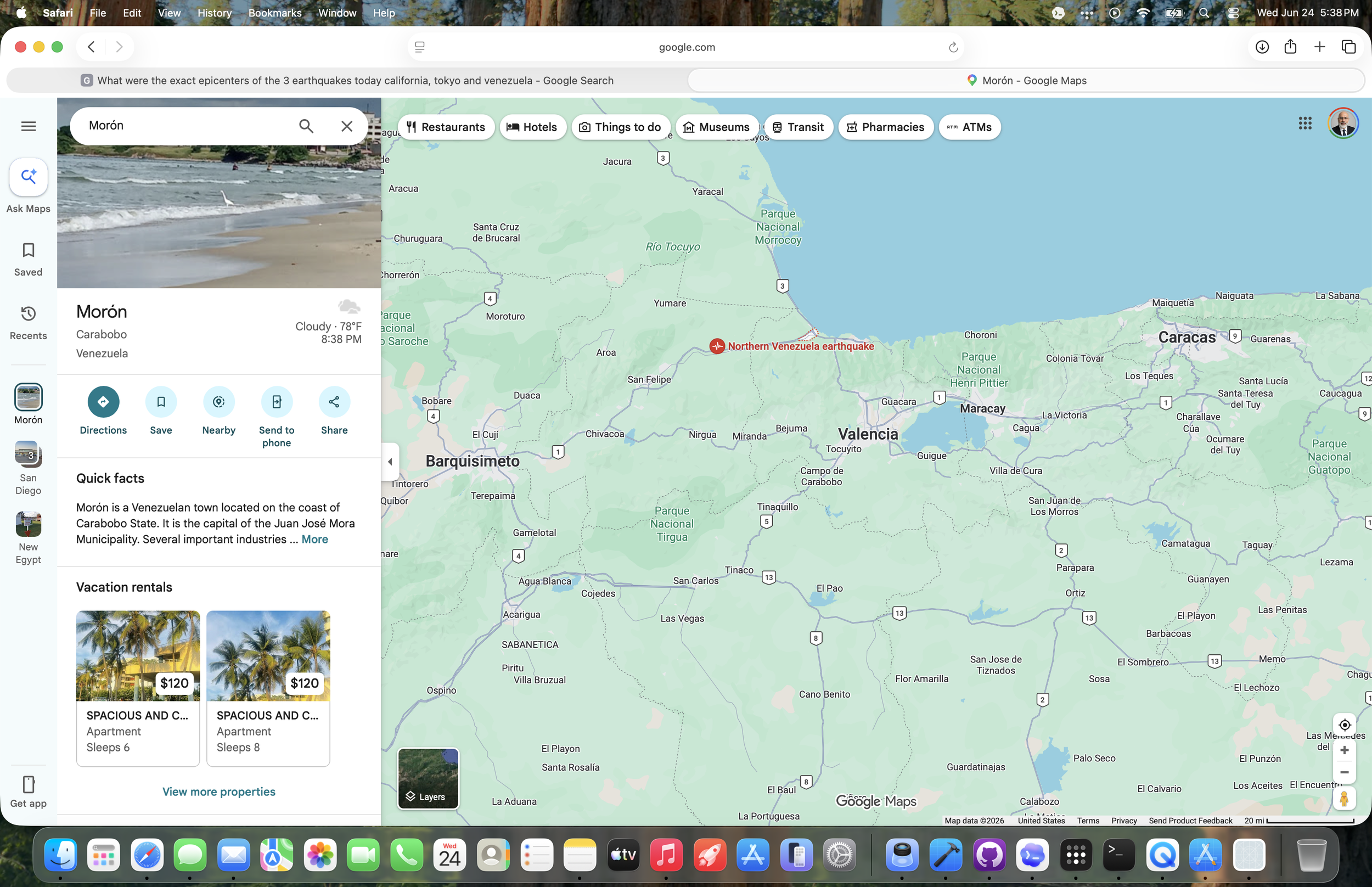Filter map by Museums
1372x887 pixels.
click(x=717, y=127)
